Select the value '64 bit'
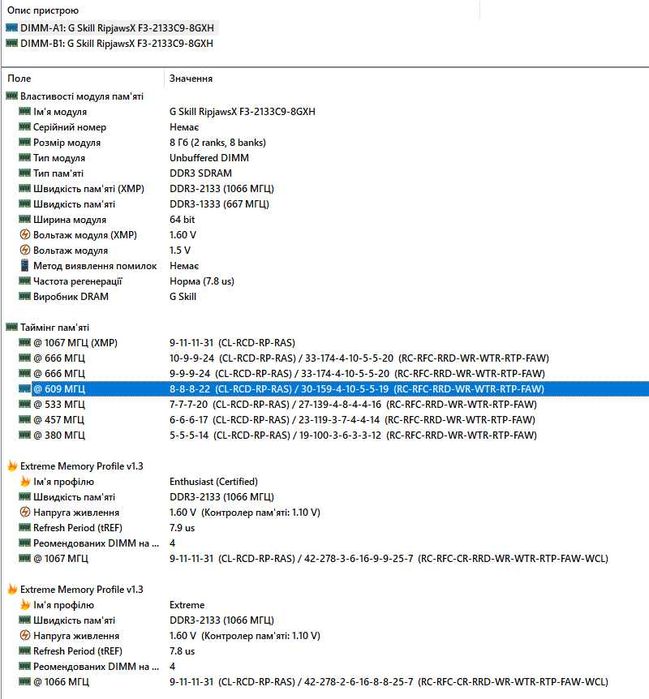649x699 pixels. [x=182, y=219]
